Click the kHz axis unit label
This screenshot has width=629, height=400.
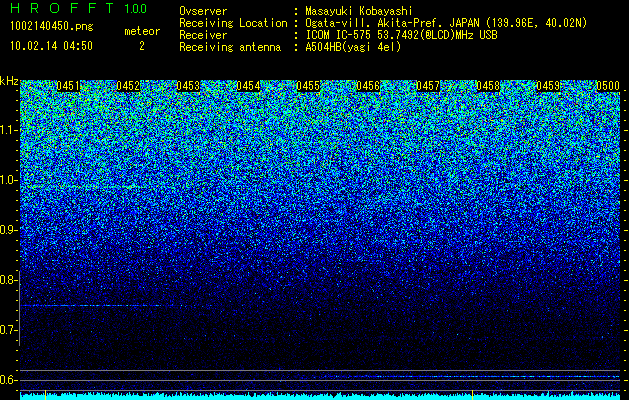click(9, 81)
